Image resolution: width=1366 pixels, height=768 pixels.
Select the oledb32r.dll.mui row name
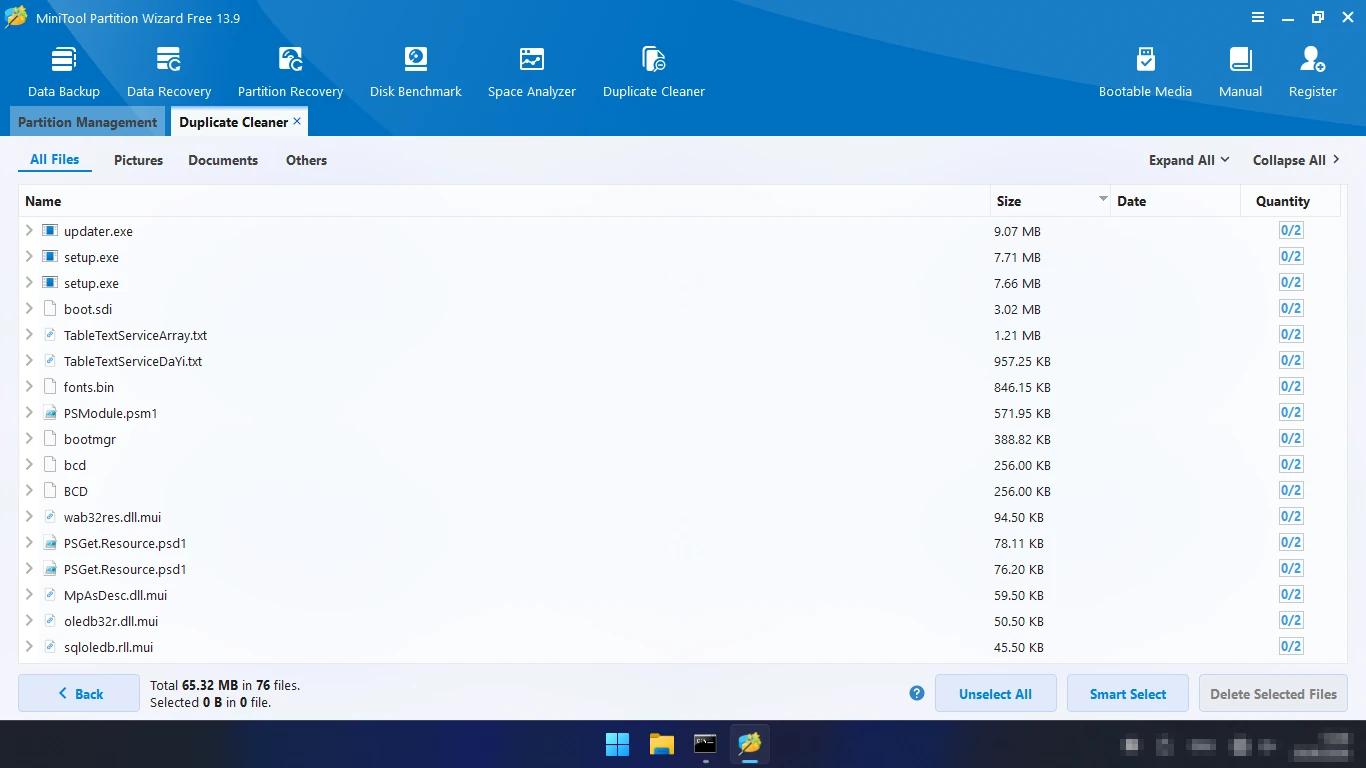pos(111,621)
